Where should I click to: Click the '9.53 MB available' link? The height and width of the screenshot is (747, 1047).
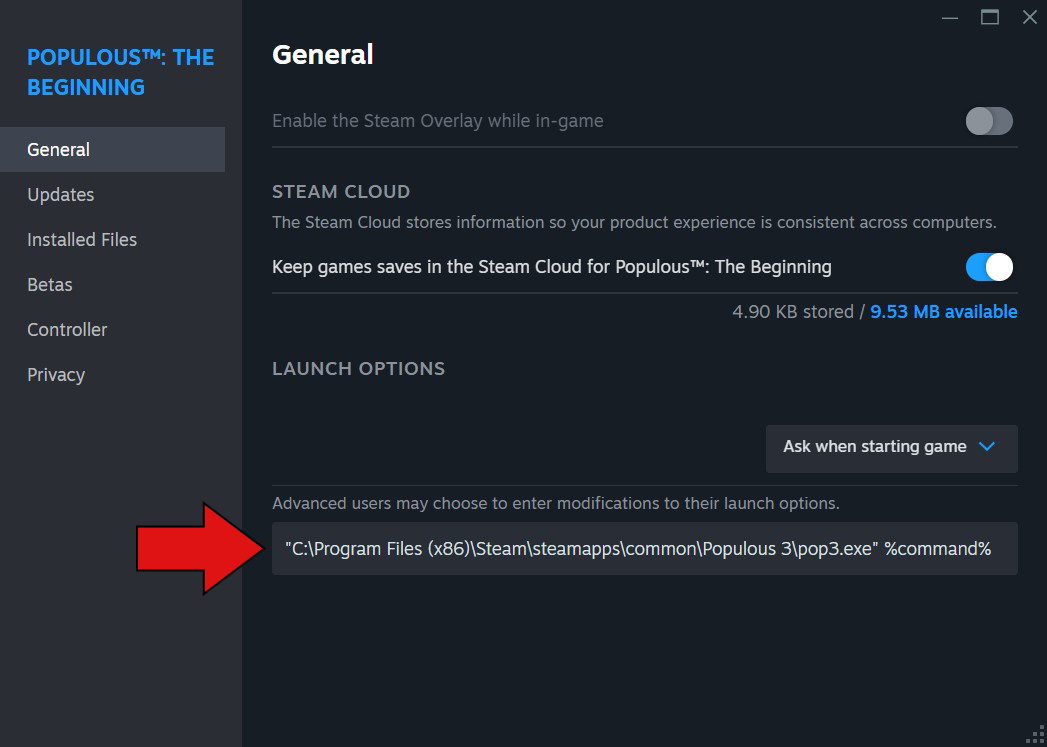pyautogui.click(x=943, y=312)
